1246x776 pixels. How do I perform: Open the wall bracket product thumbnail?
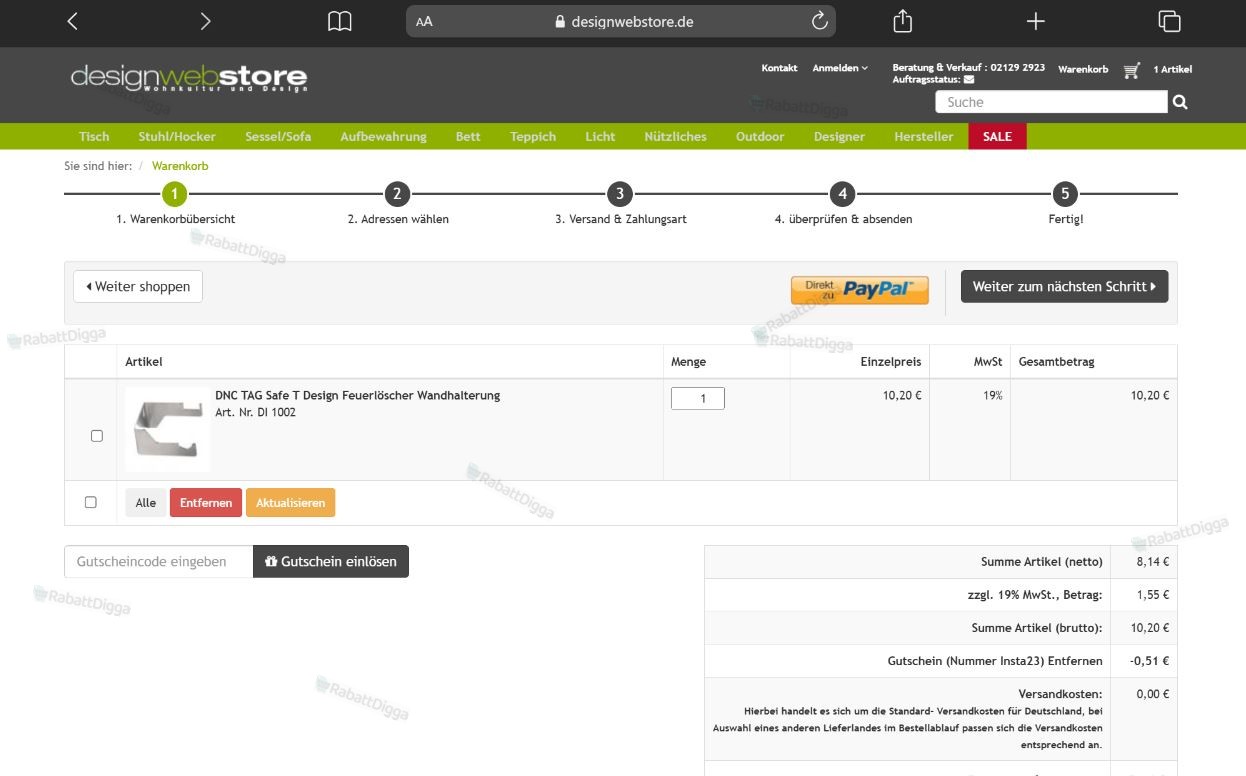pos(168,429)
